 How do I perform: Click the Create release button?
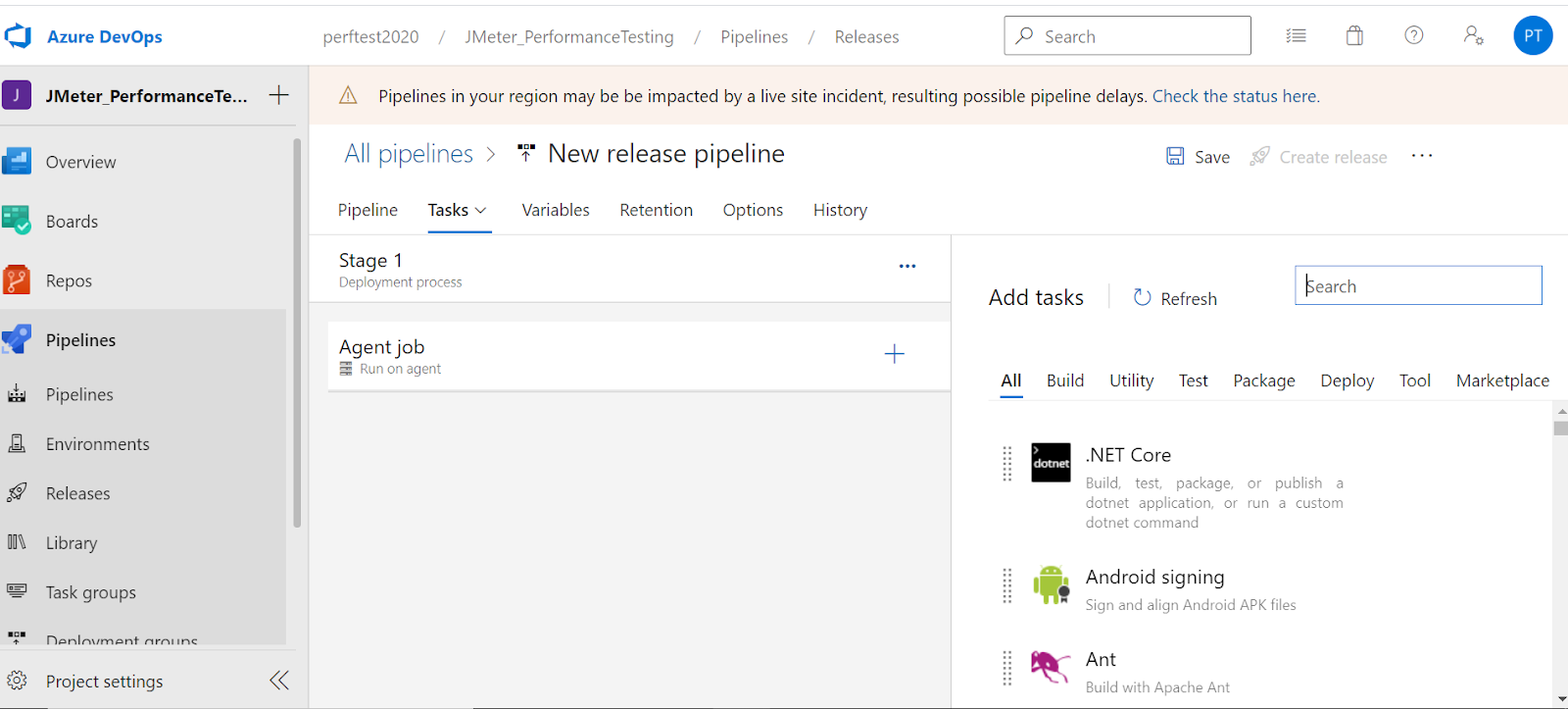coord(1318,157)
